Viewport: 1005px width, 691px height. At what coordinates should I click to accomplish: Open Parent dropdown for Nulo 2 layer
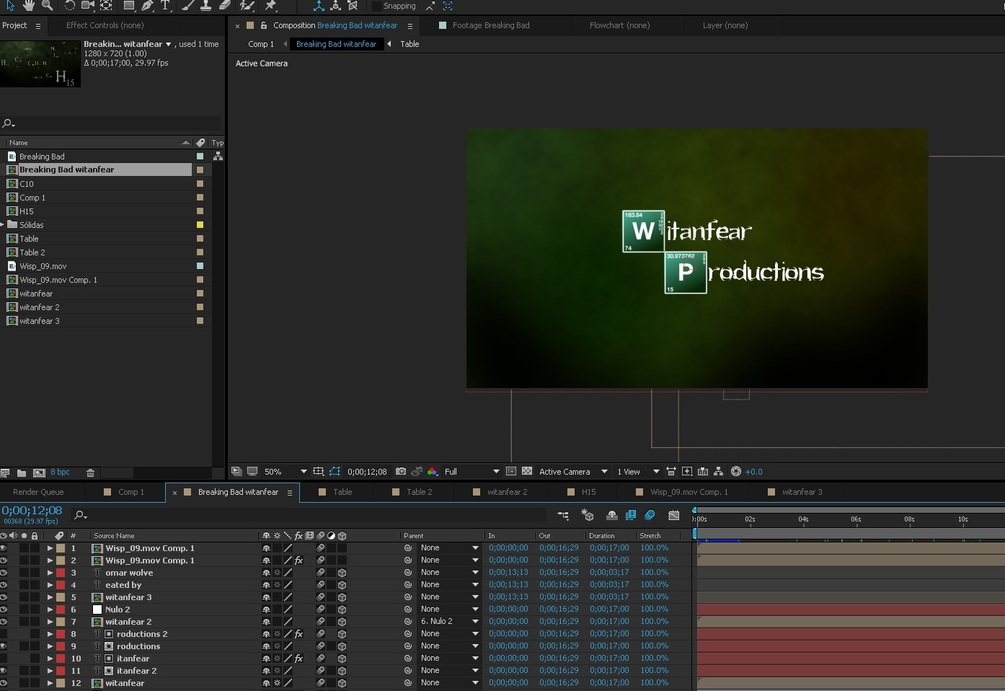click(449, 610)
